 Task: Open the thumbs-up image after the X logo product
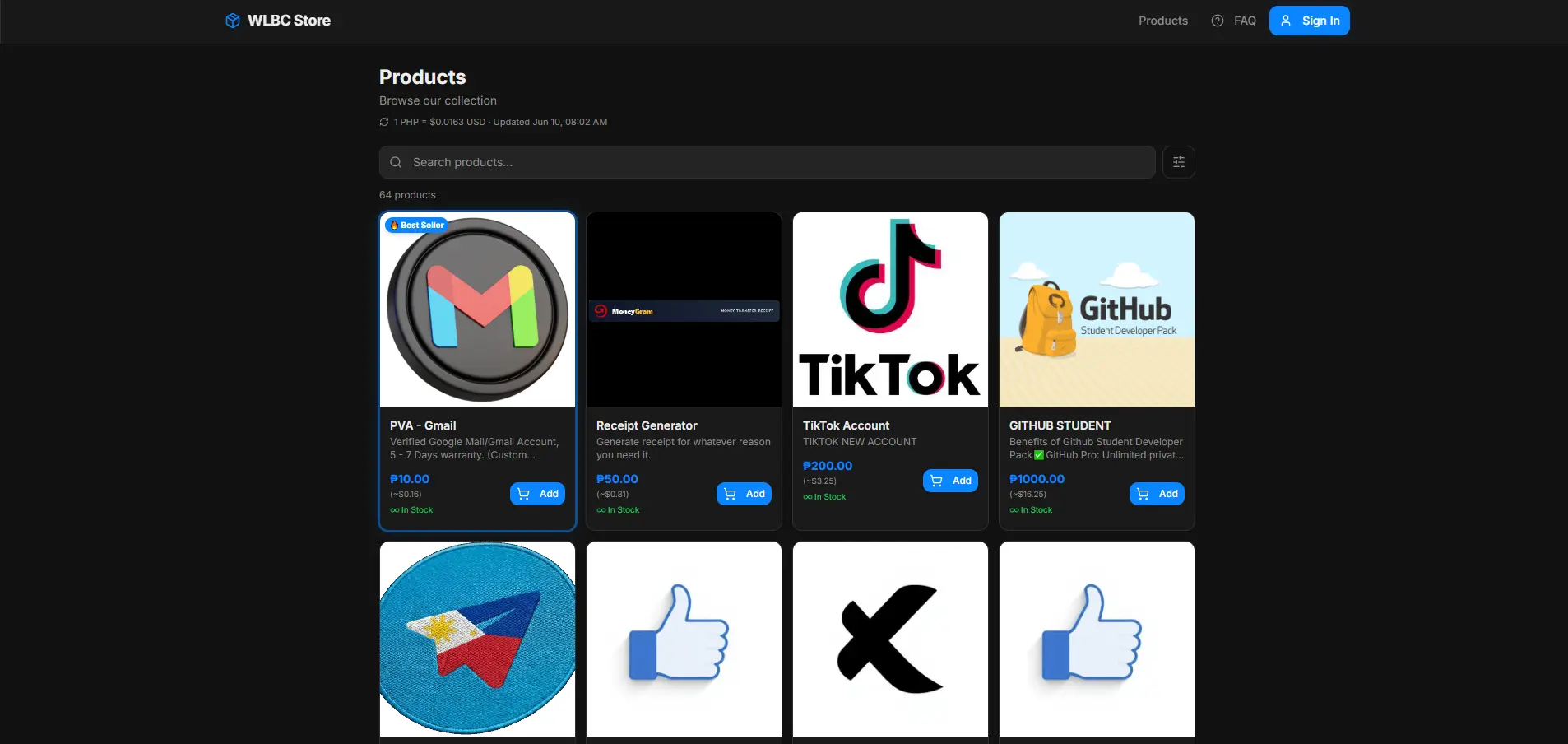pyautogui.click(x=1097, y=639)
